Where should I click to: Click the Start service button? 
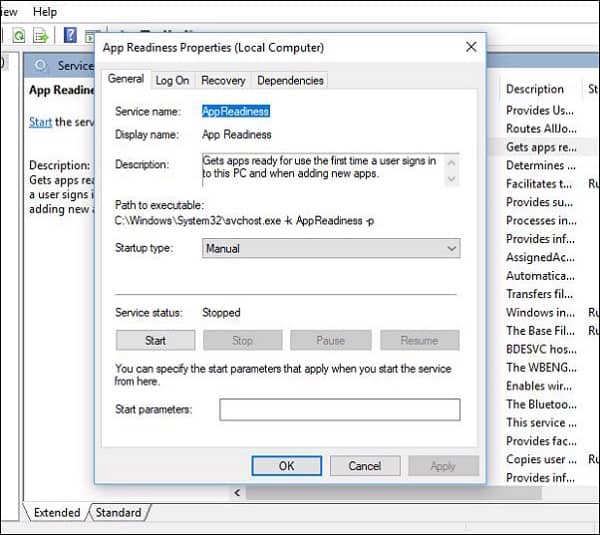(x=155, y=340)
